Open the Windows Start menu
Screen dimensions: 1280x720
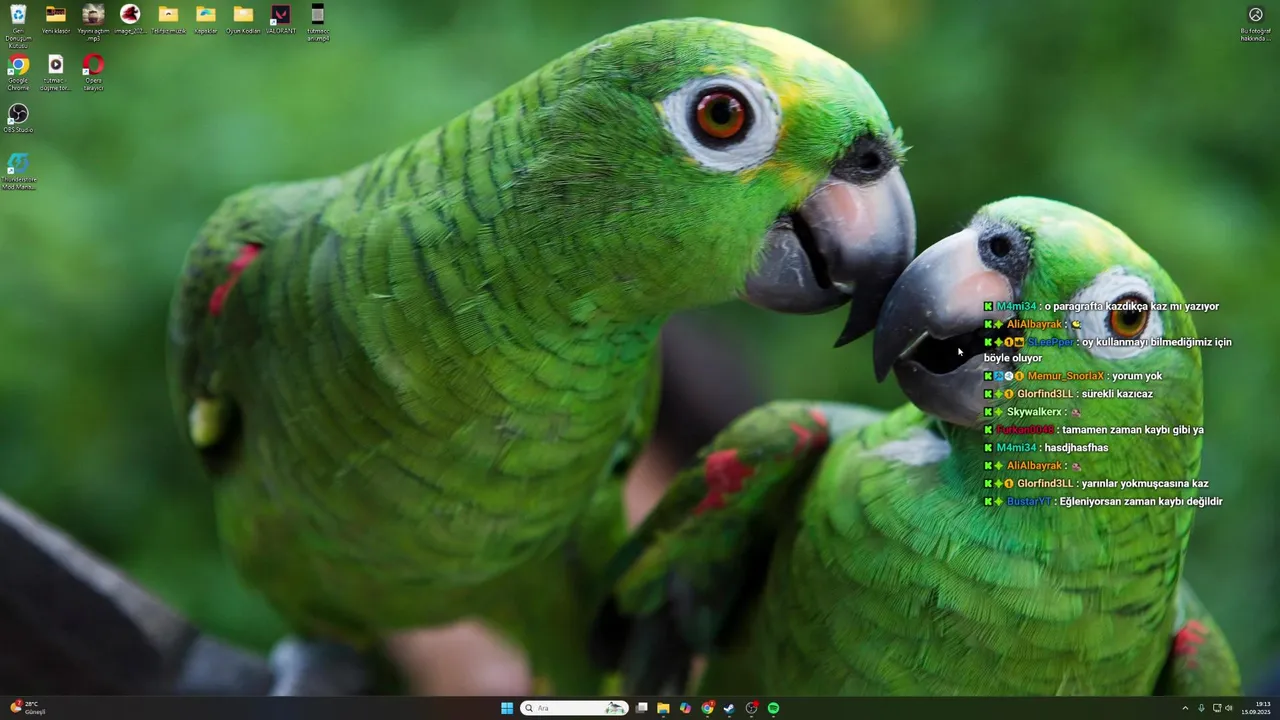pos(507,708)
